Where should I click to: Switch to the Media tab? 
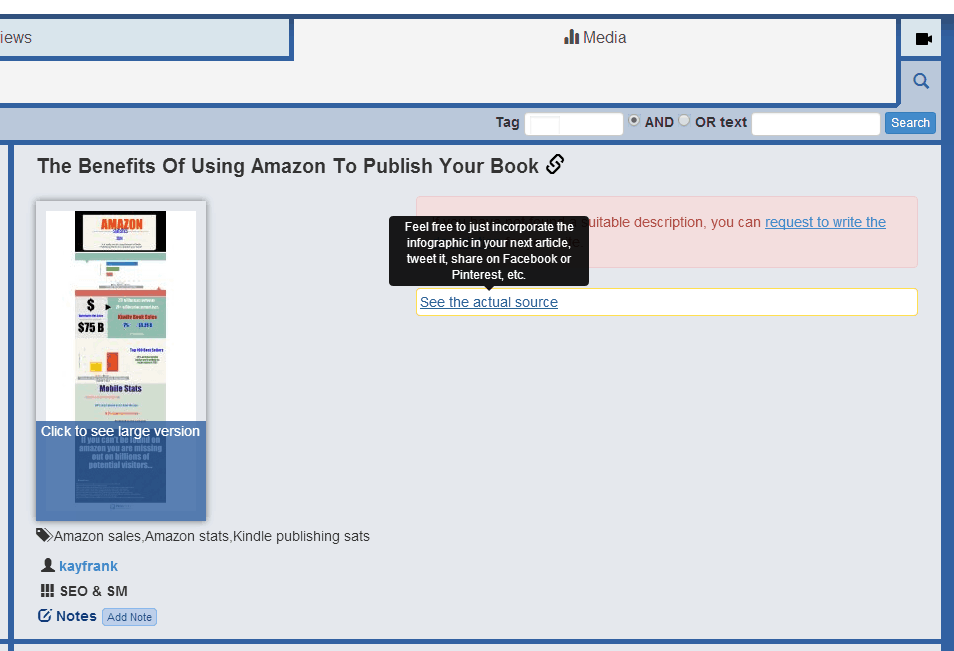[595, 38]
